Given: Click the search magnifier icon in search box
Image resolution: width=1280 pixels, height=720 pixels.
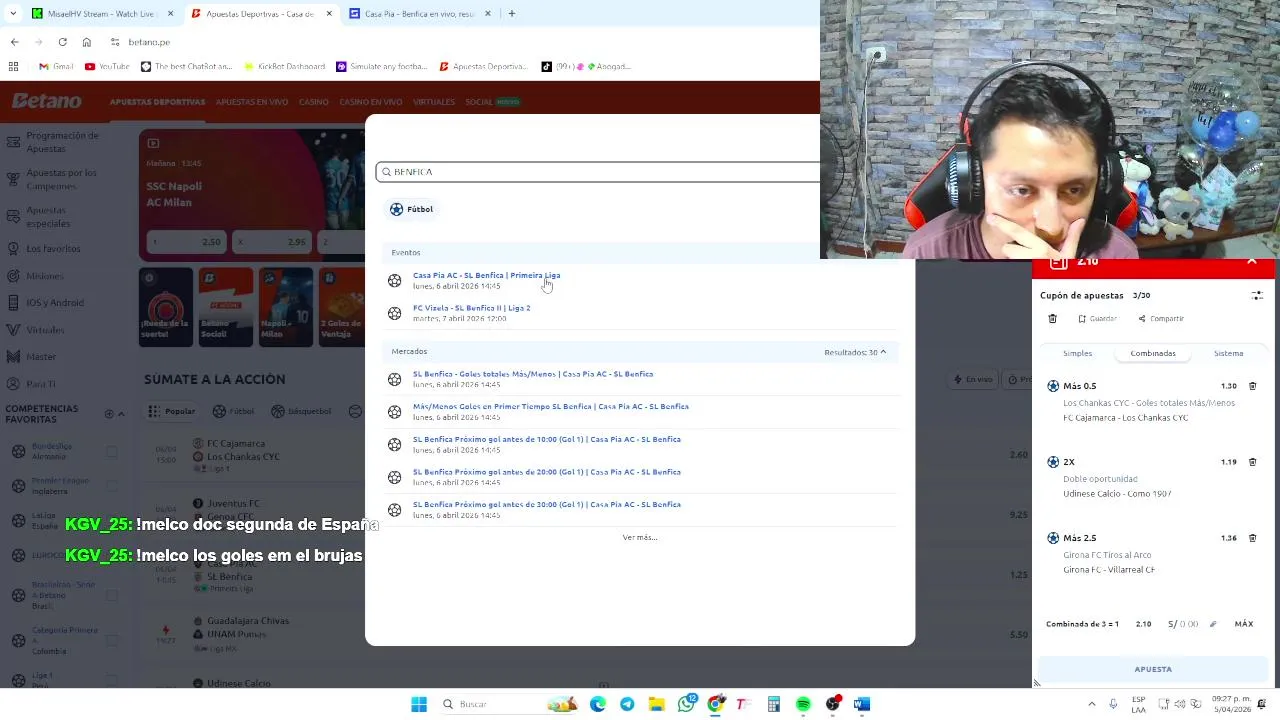Looking at the screenshot, I should [x=386, y=172].
